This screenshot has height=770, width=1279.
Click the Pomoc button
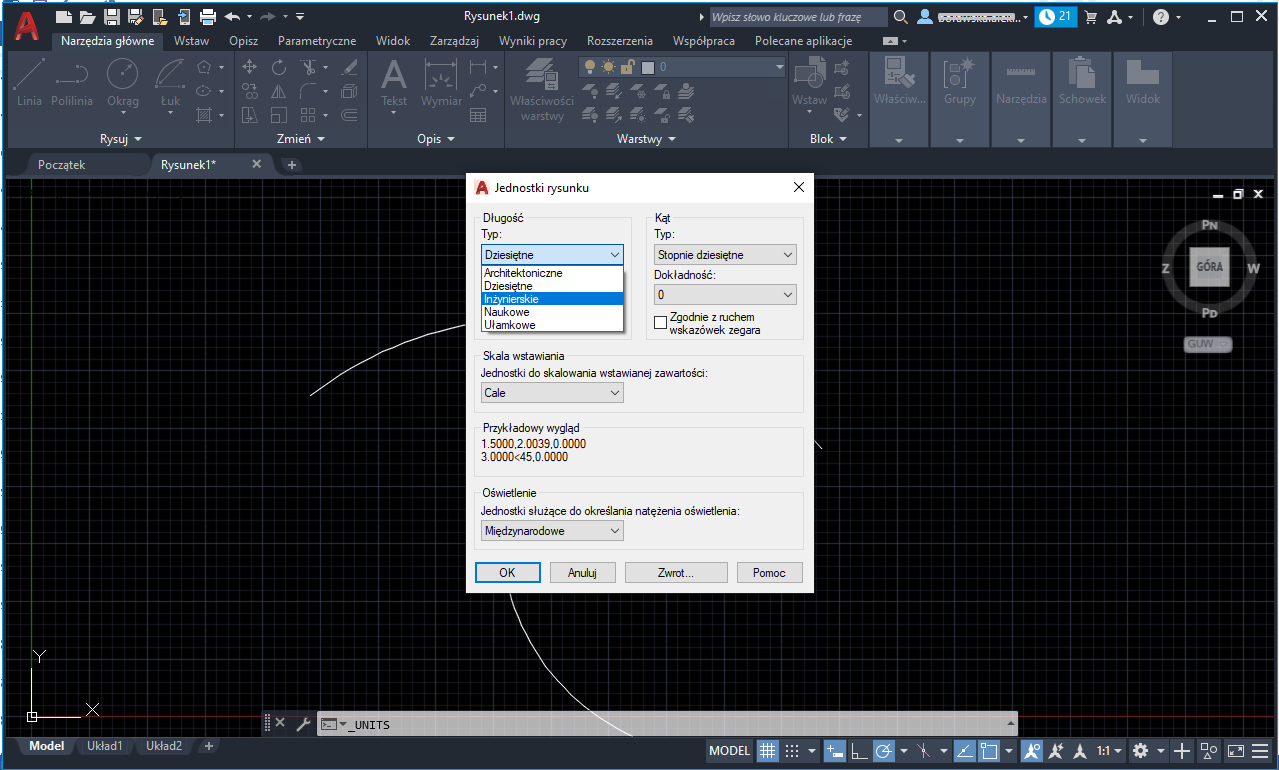pyautogui.click(x=770, y=572)
